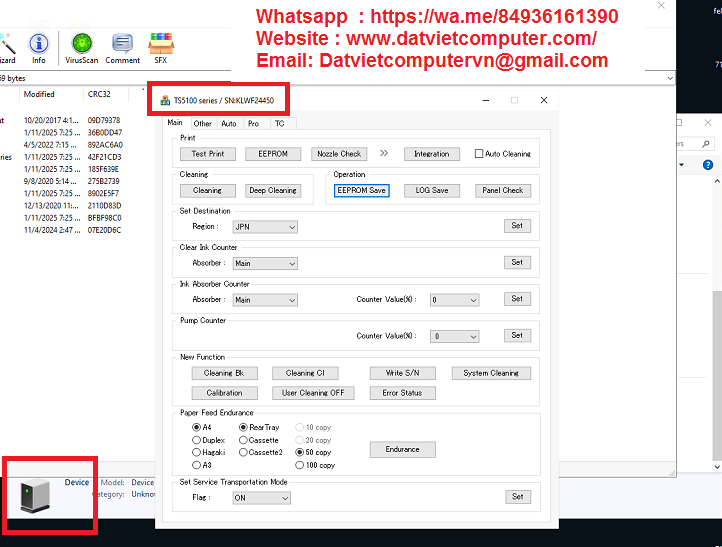Expand the Pump Counter value dropdown
Viewport: 722px width, 547px height.
[455, 337]
